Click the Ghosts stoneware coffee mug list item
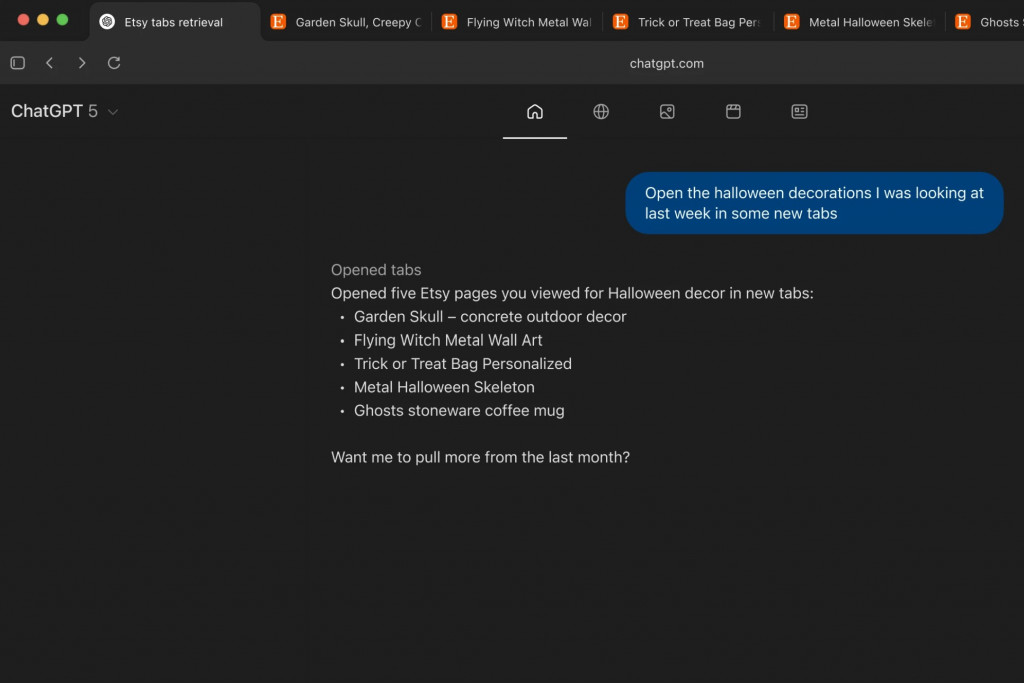1024x683 pixels. point(458,410)
